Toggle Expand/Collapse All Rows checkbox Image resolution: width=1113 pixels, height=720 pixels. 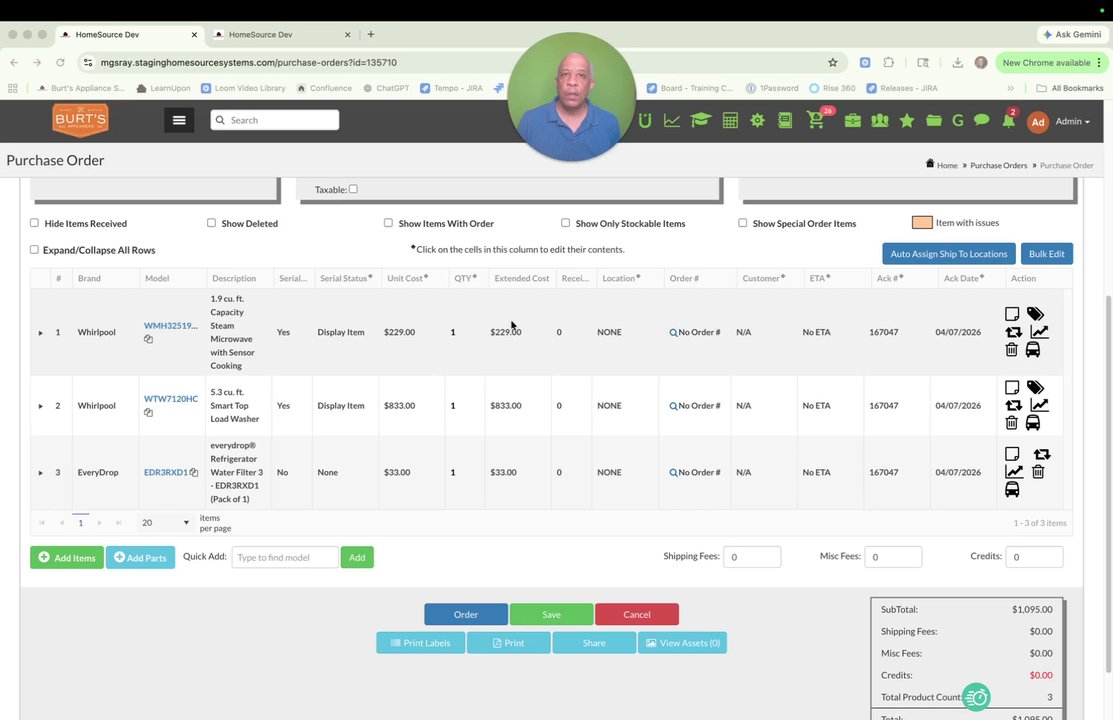[34, 250]
